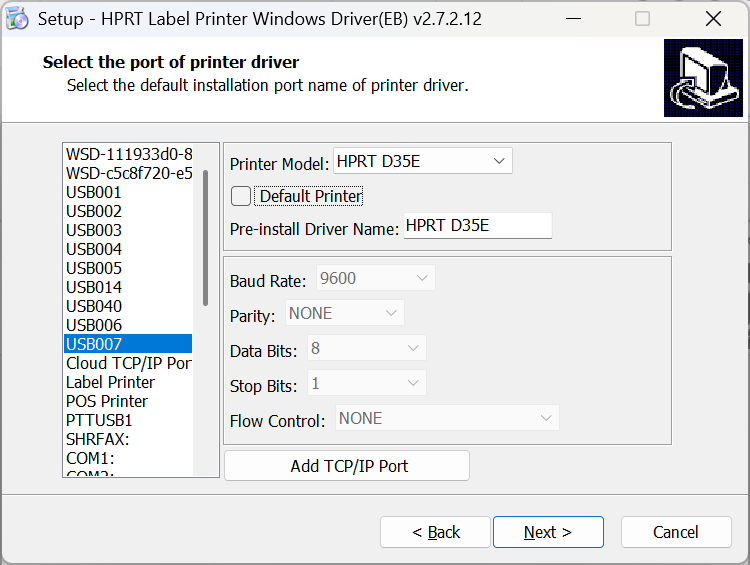The height and width of the screenshot is (565, 750).
Task: Enable the Default Printer checkbox
Action: 241,196
